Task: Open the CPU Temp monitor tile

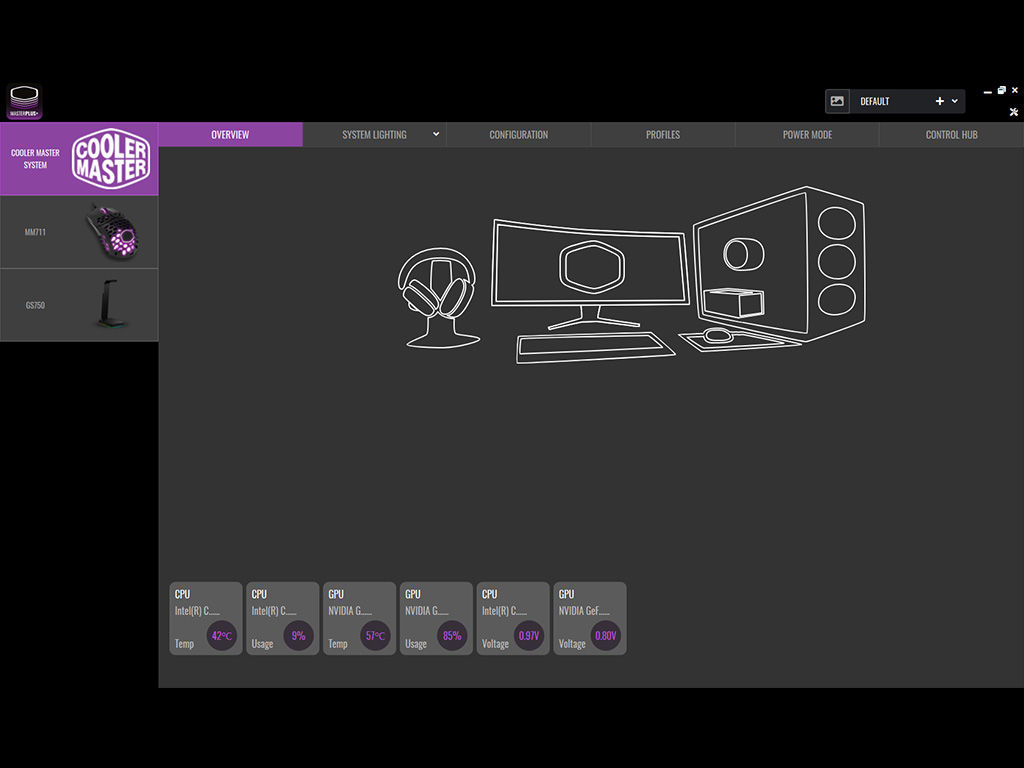Action: click(205, 618)
